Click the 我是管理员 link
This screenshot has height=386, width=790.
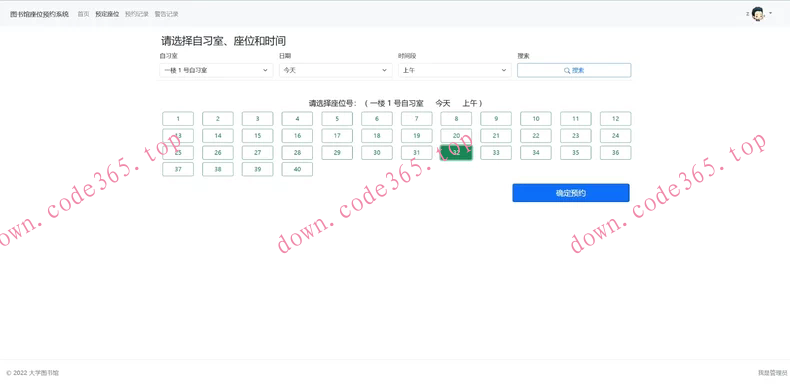pyautogui.click(x=772, y=373)
